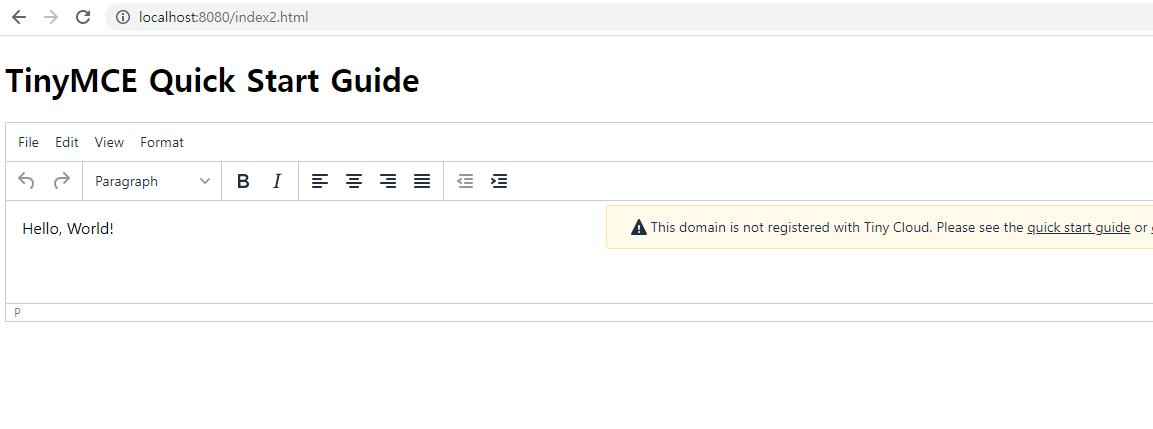Open the File menu
Viewport: 1153px width, 429px height.
tap(29, 142)
